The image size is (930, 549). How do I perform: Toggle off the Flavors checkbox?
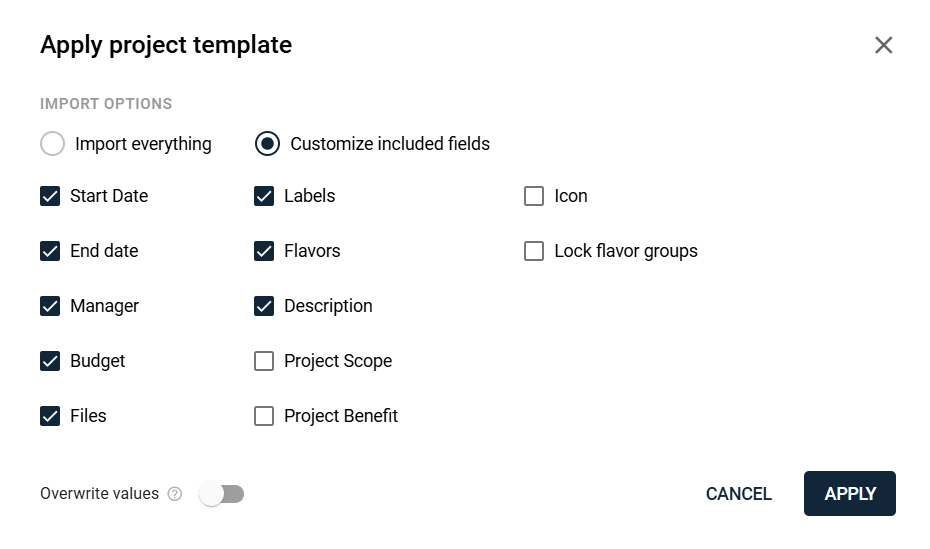click(x=264, y=251)
